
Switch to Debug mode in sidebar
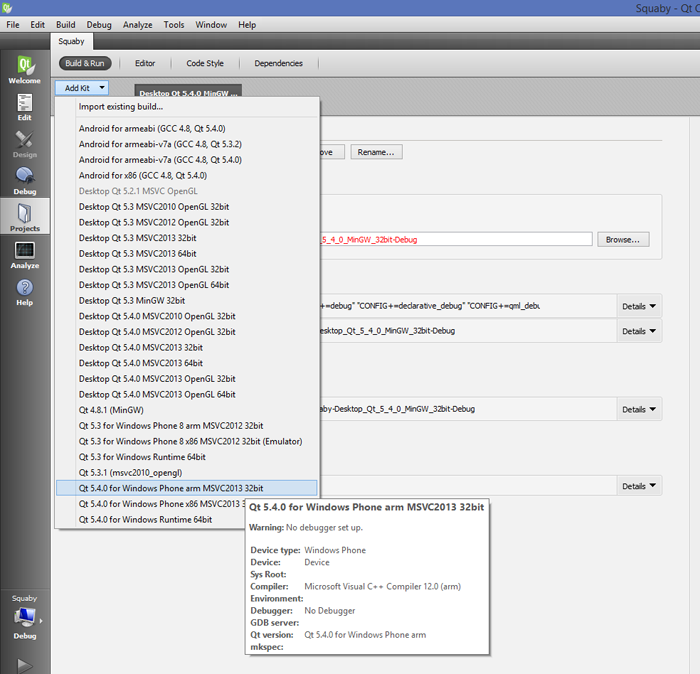tap(25, 181)
